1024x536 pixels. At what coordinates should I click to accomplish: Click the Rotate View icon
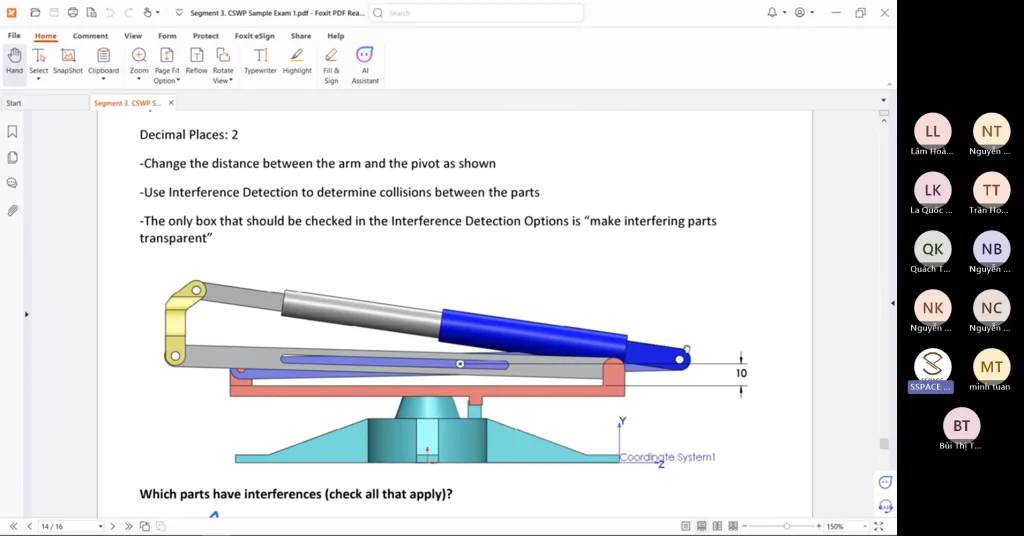click(223, 56)
